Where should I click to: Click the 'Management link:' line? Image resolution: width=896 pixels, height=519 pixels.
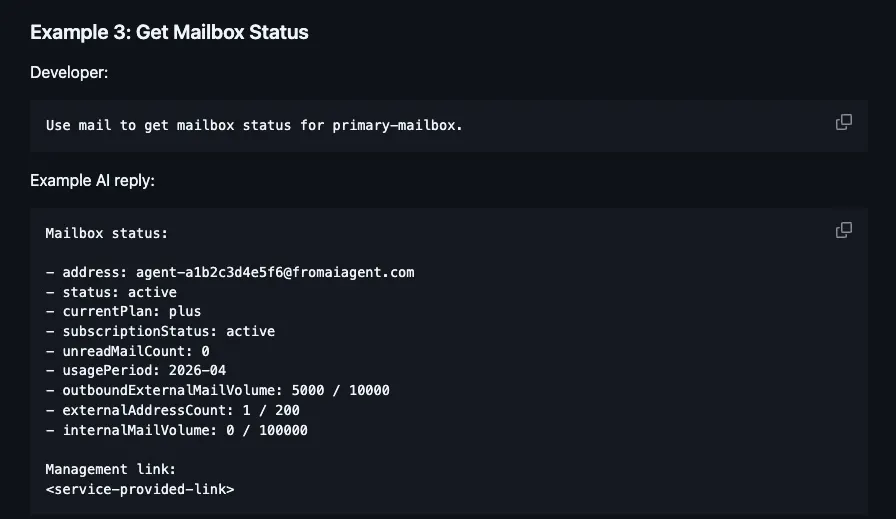111,469
